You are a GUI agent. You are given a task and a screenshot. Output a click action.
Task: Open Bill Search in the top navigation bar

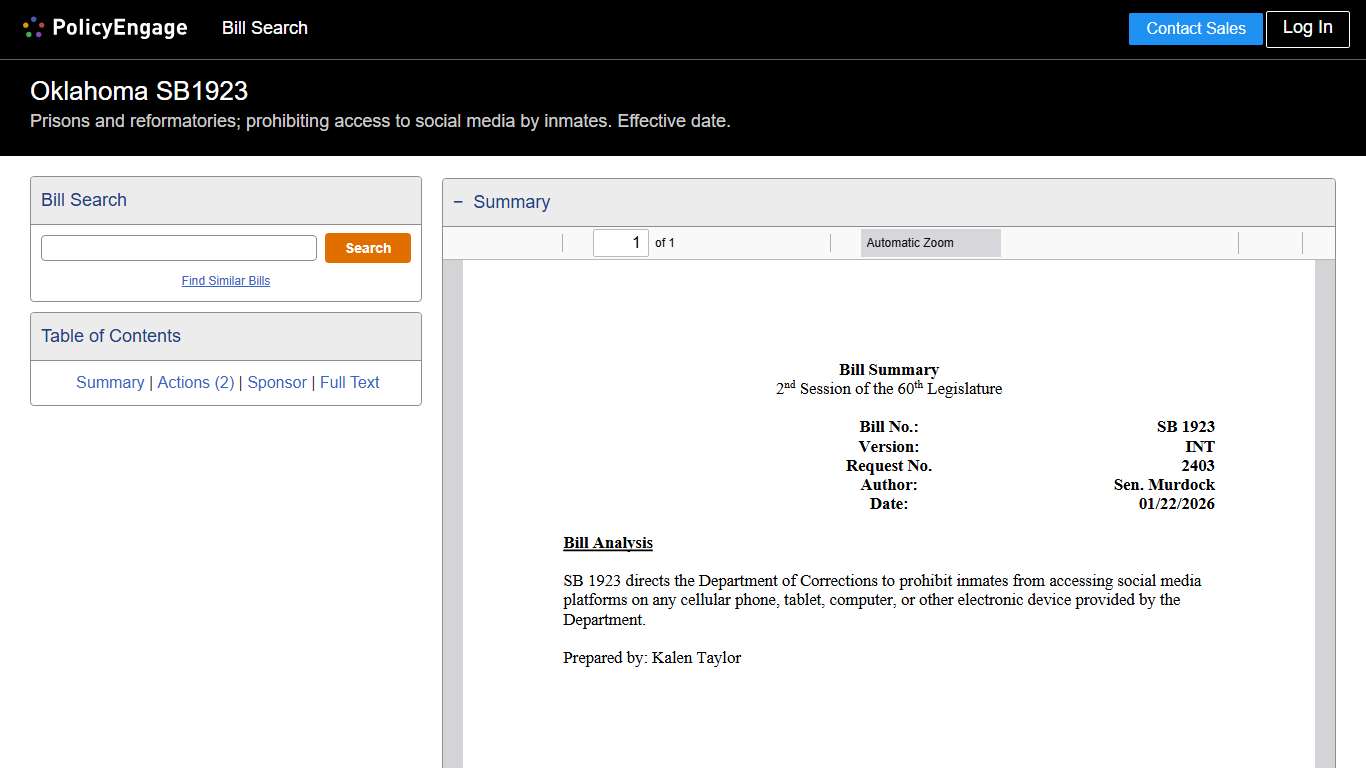point(264,28)
